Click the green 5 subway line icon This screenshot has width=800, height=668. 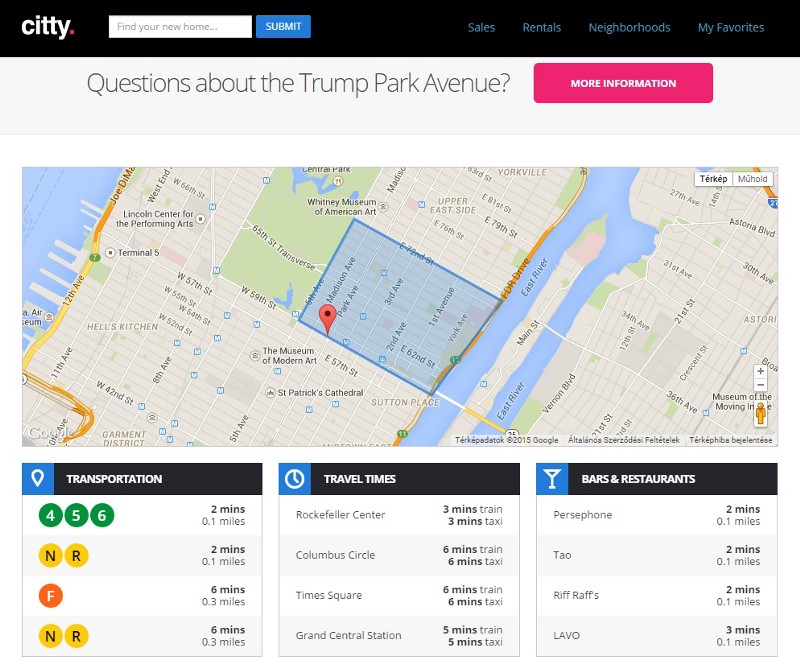[76, 515]
